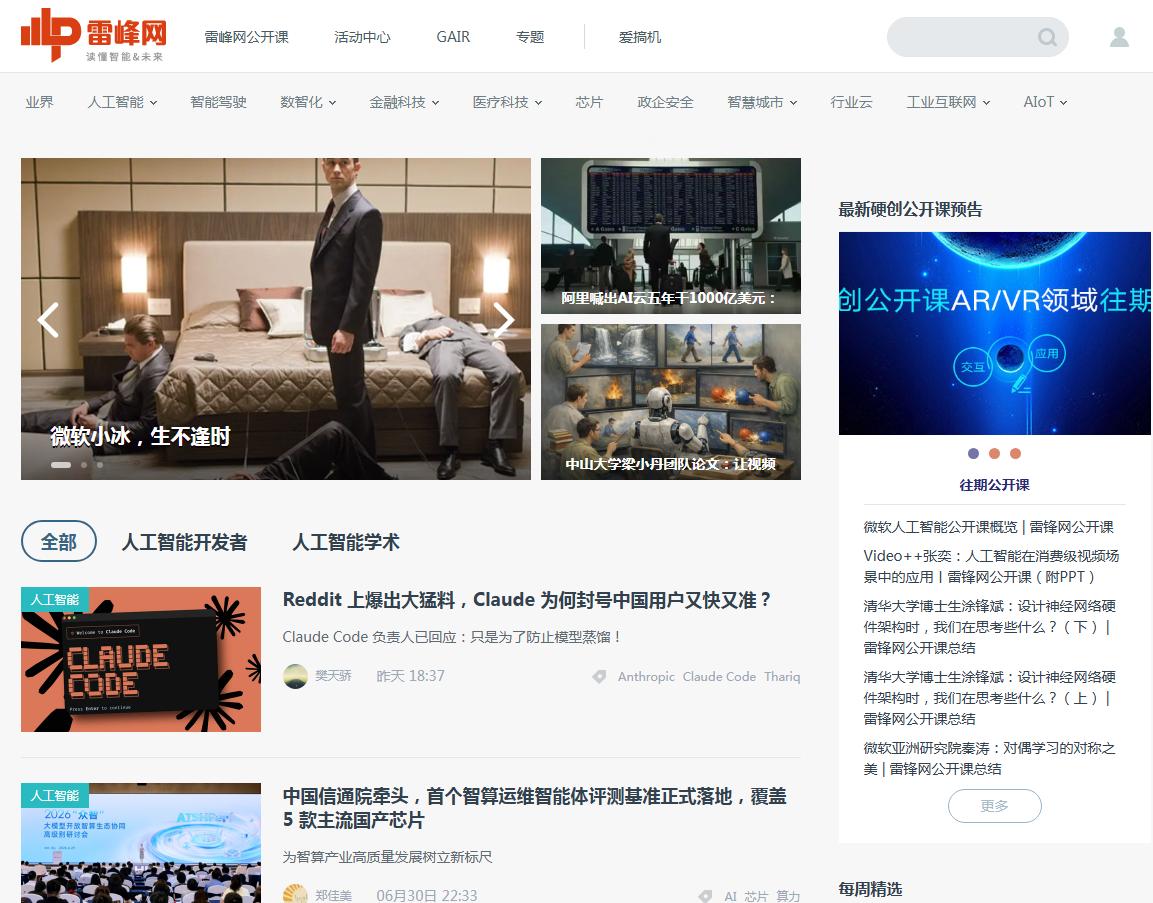1153x903 pixels.
Task: Open the Claude Code article thumbnail
Action: pyautogui.click(x=141, y=659)
